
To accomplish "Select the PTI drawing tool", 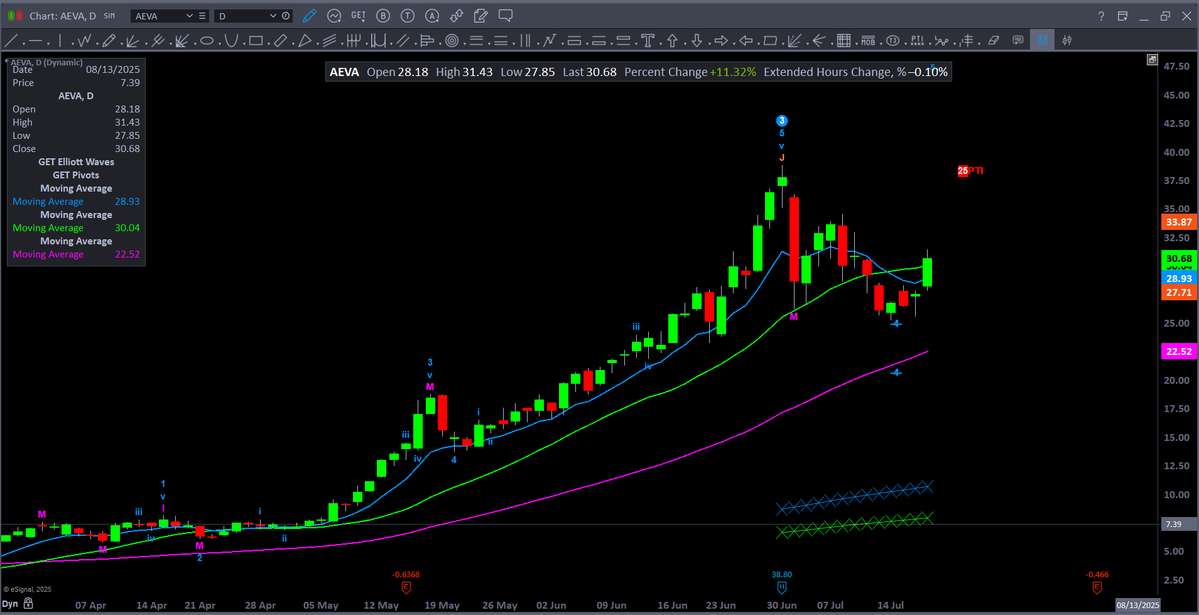I will click(917, 41).
